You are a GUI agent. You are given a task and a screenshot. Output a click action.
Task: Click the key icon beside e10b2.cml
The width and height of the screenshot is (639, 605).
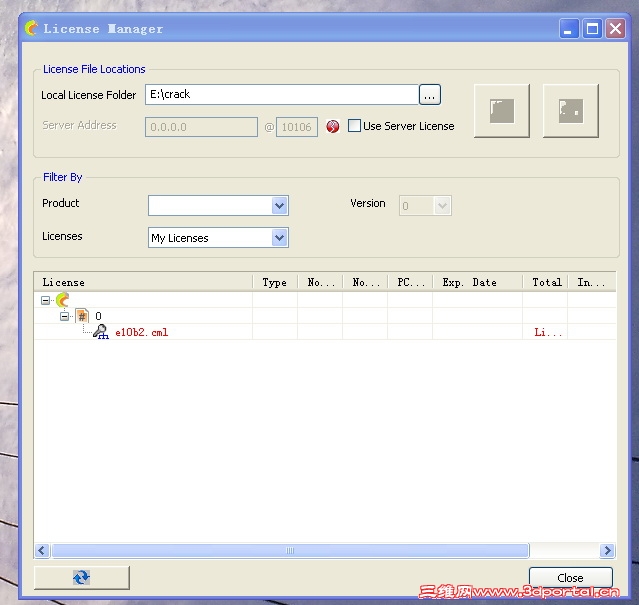pos(101,332)
